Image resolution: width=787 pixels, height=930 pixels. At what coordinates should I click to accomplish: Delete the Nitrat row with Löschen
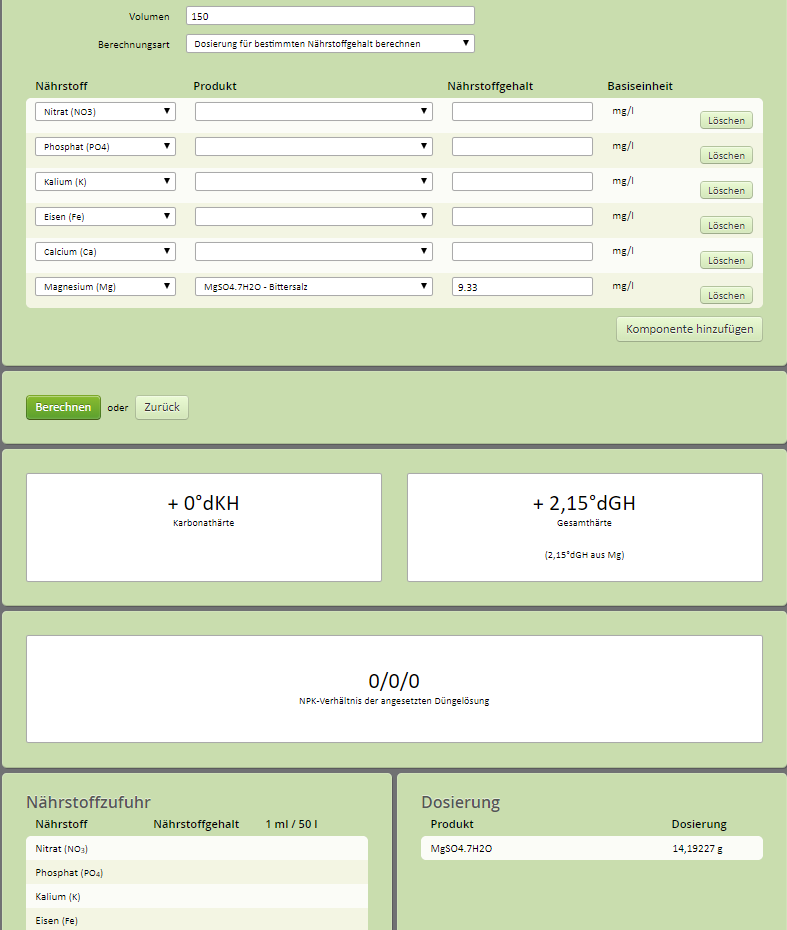click(726, 121)
